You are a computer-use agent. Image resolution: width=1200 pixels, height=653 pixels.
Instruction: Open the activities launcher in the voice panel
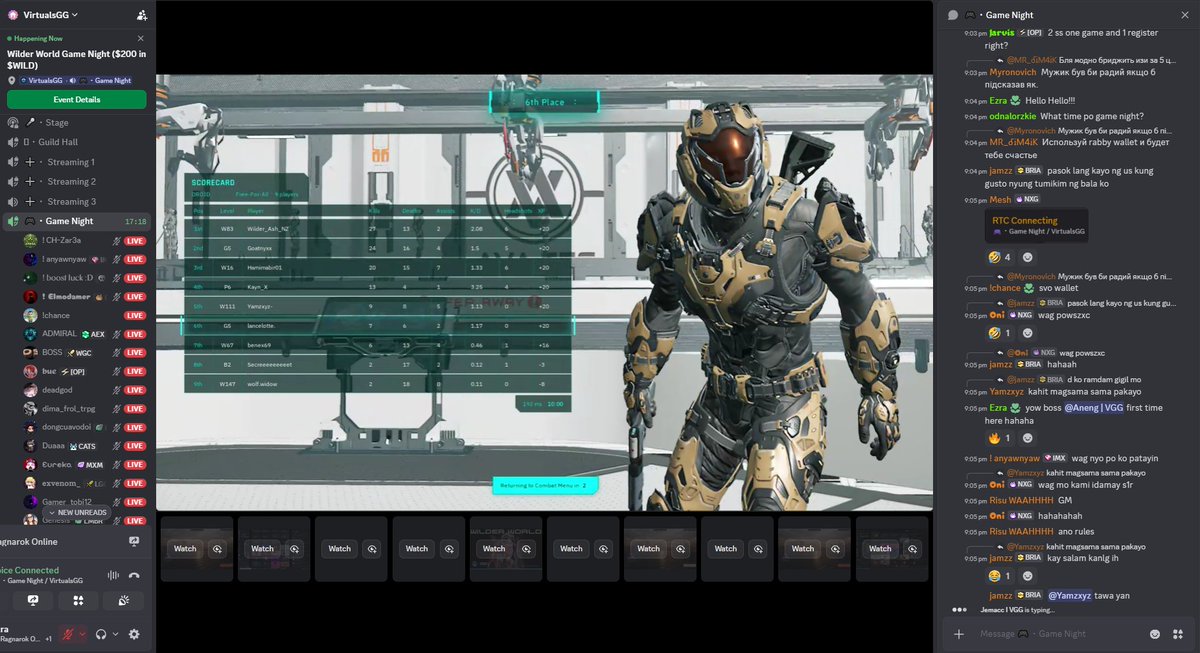(78, 600)
